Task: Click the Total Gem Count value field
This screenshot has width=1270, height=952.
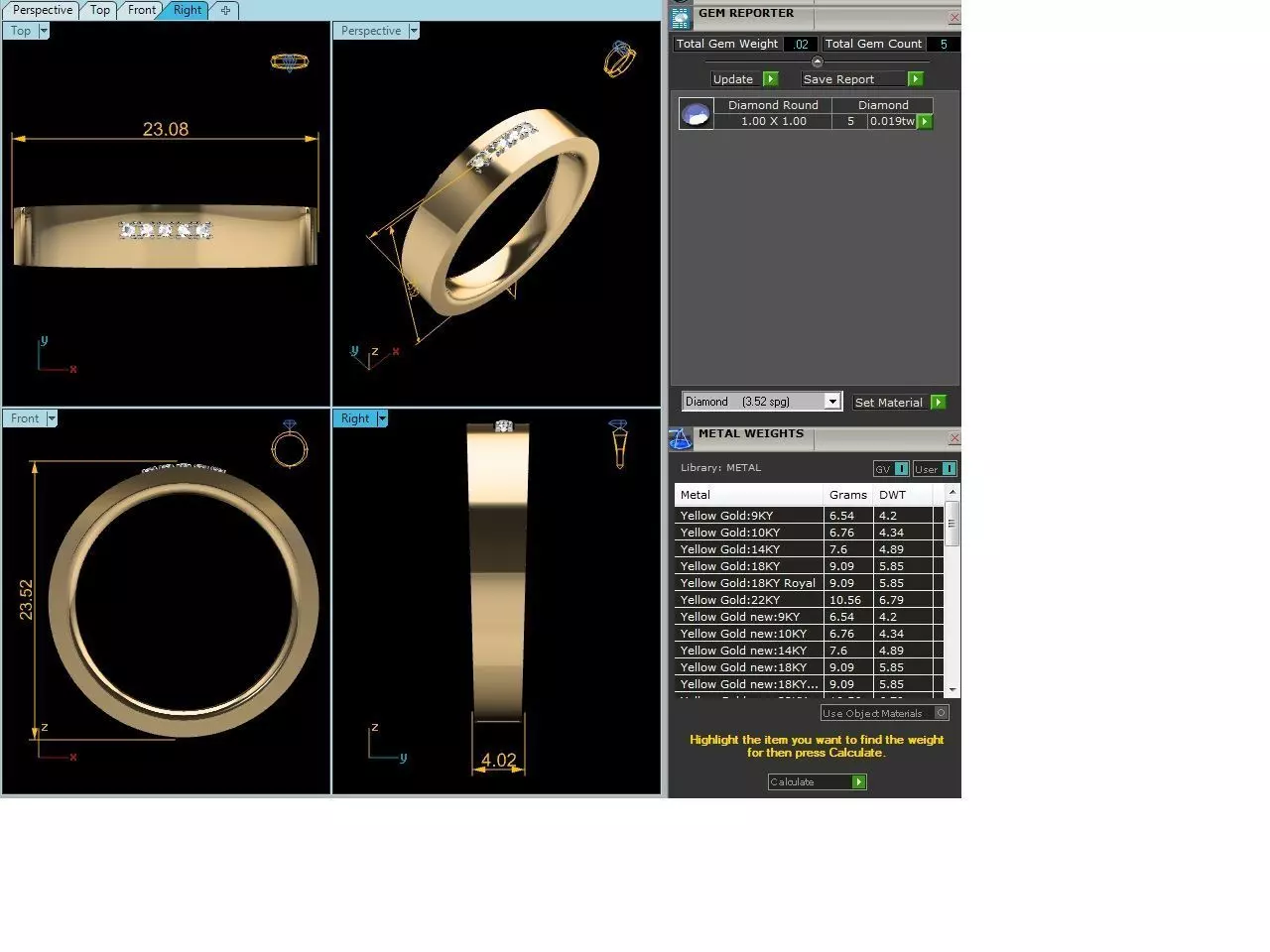Action: [943, 44]
